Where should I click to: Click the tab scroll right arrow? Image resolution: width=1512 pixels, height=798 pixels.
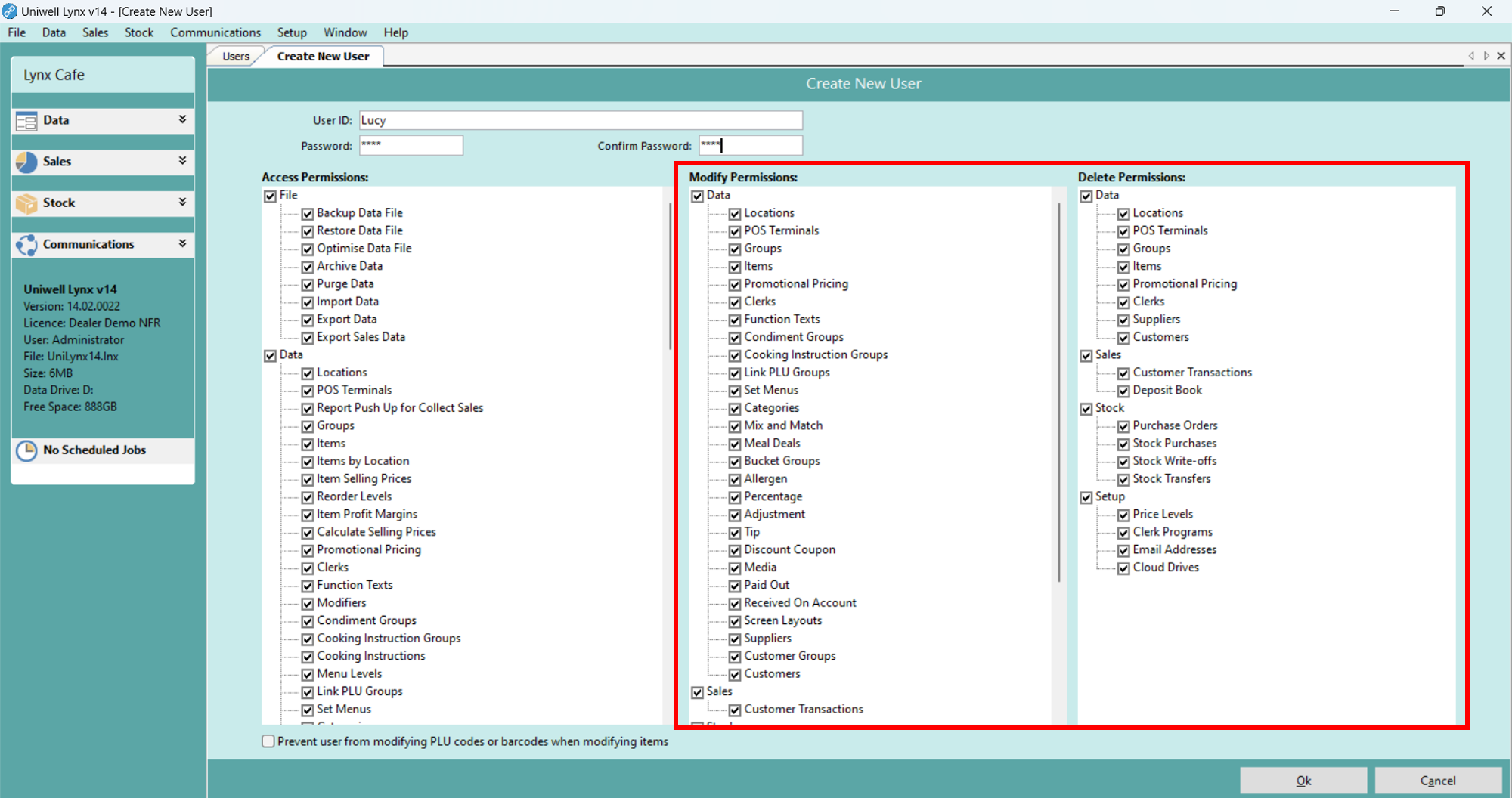click(x=1486, y=56)
